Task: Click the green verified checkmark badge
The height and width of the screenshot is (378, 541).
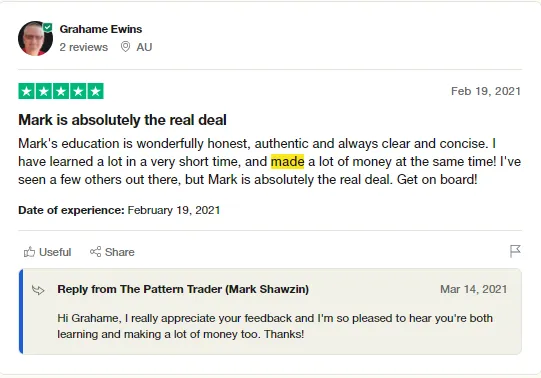Action: [x=48, y=28]
